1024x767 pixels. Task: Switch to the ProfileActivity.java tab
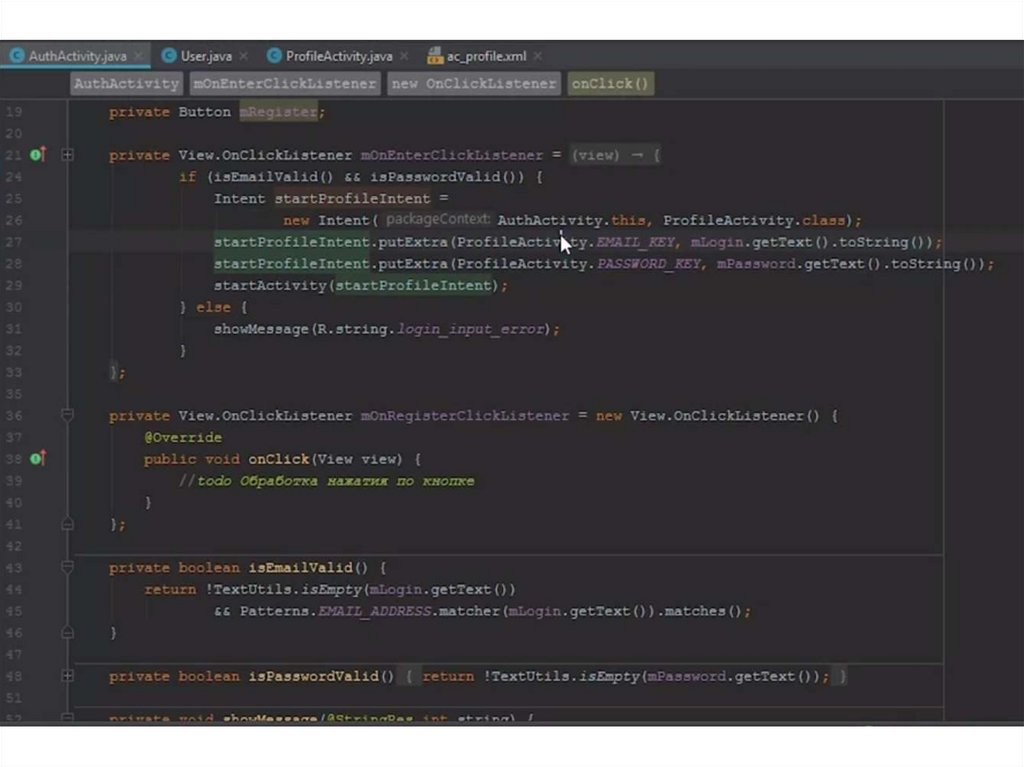tap(338, 56)
